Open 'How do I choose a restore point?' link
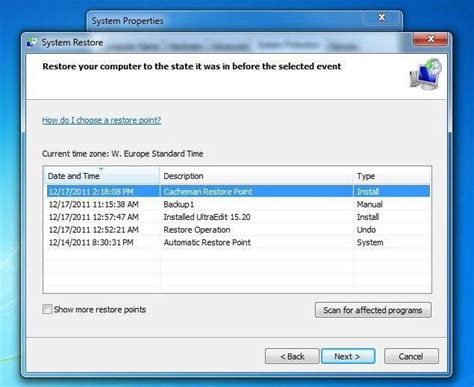474x387 pixels. pyautogui.click(x=102, y=120)
